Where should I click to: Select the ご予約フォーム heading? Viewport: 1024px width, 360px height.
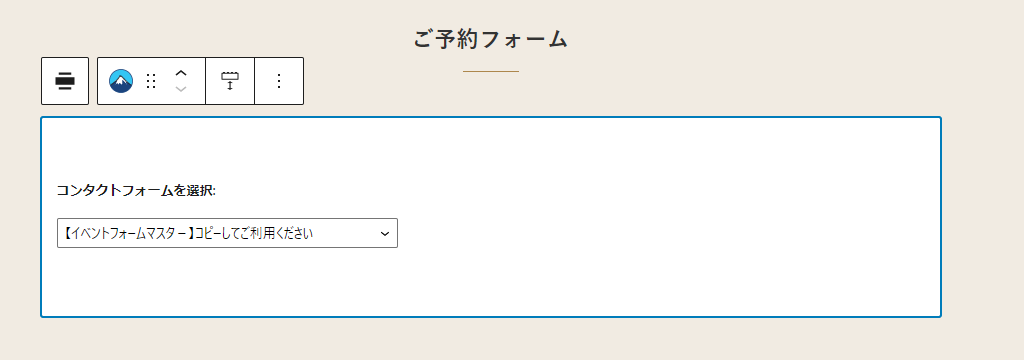coord(490,39)
